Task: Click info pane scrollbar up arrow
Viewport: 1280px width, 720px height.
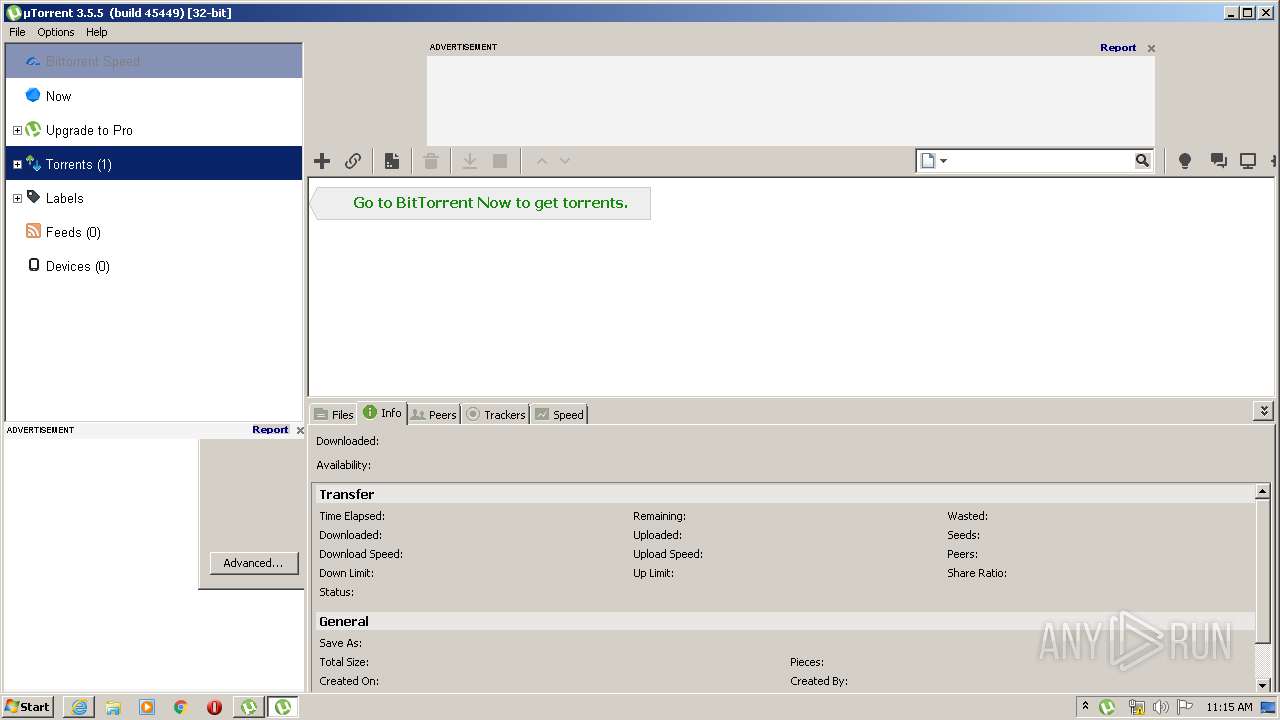Action: [x=1262, y=492]
